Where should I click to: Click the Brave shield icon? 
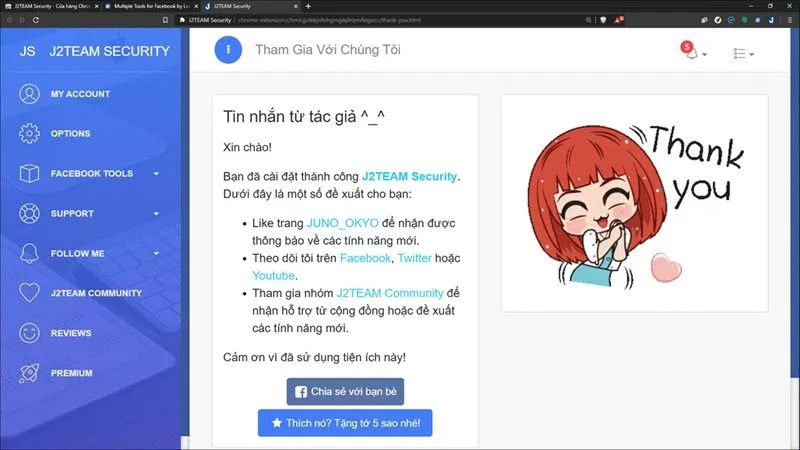tap(603, 20)
